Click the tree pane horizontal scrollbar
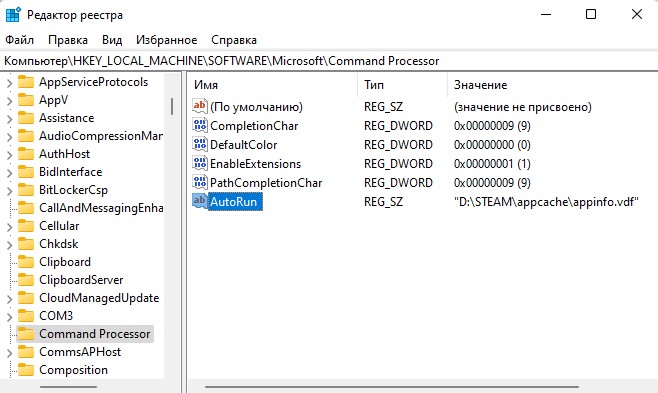The image size is (658, 393). coord(68,387)
